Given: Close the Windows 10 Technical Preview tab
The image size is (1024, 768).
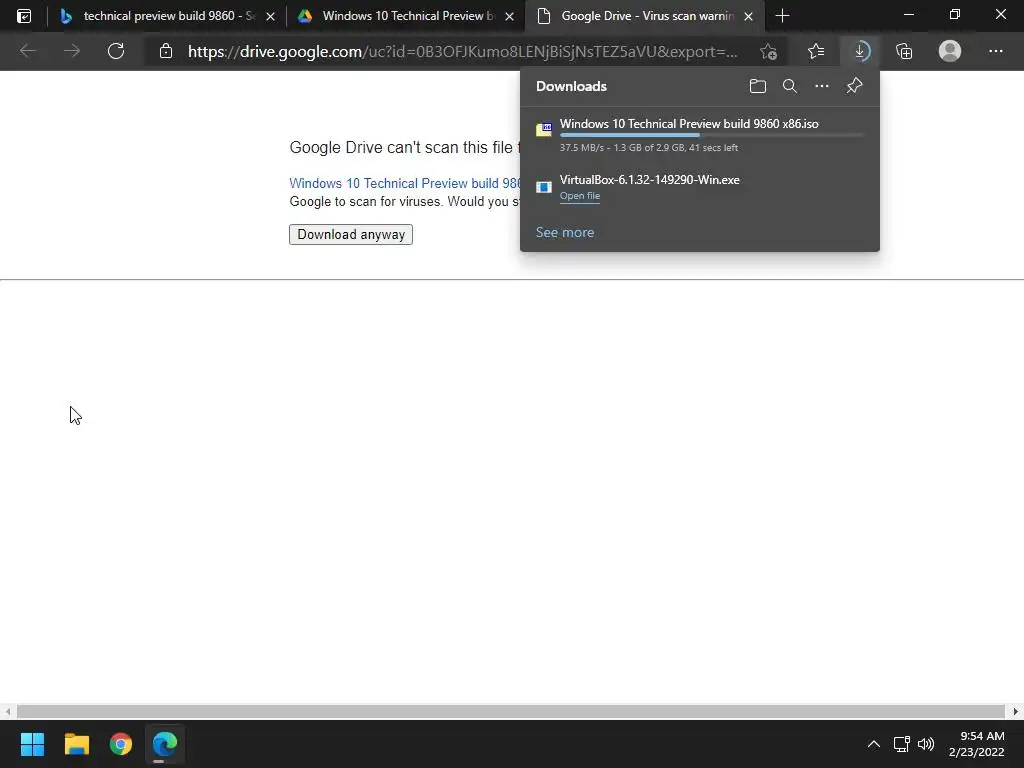Looking at the screenshot, I should tap(509, 16).
